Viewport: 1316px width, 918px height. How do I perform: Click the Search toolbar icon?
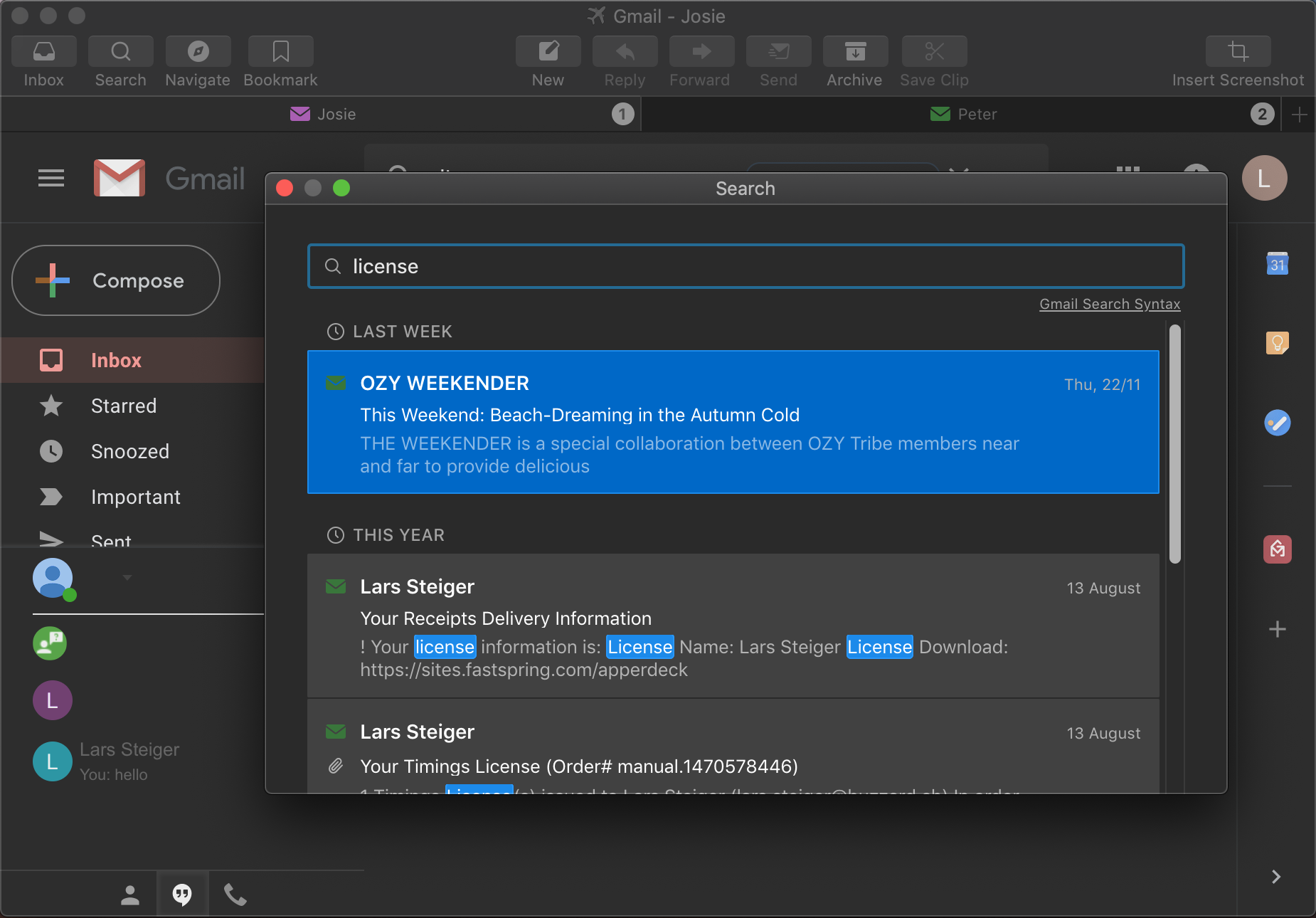click(121, 52)
